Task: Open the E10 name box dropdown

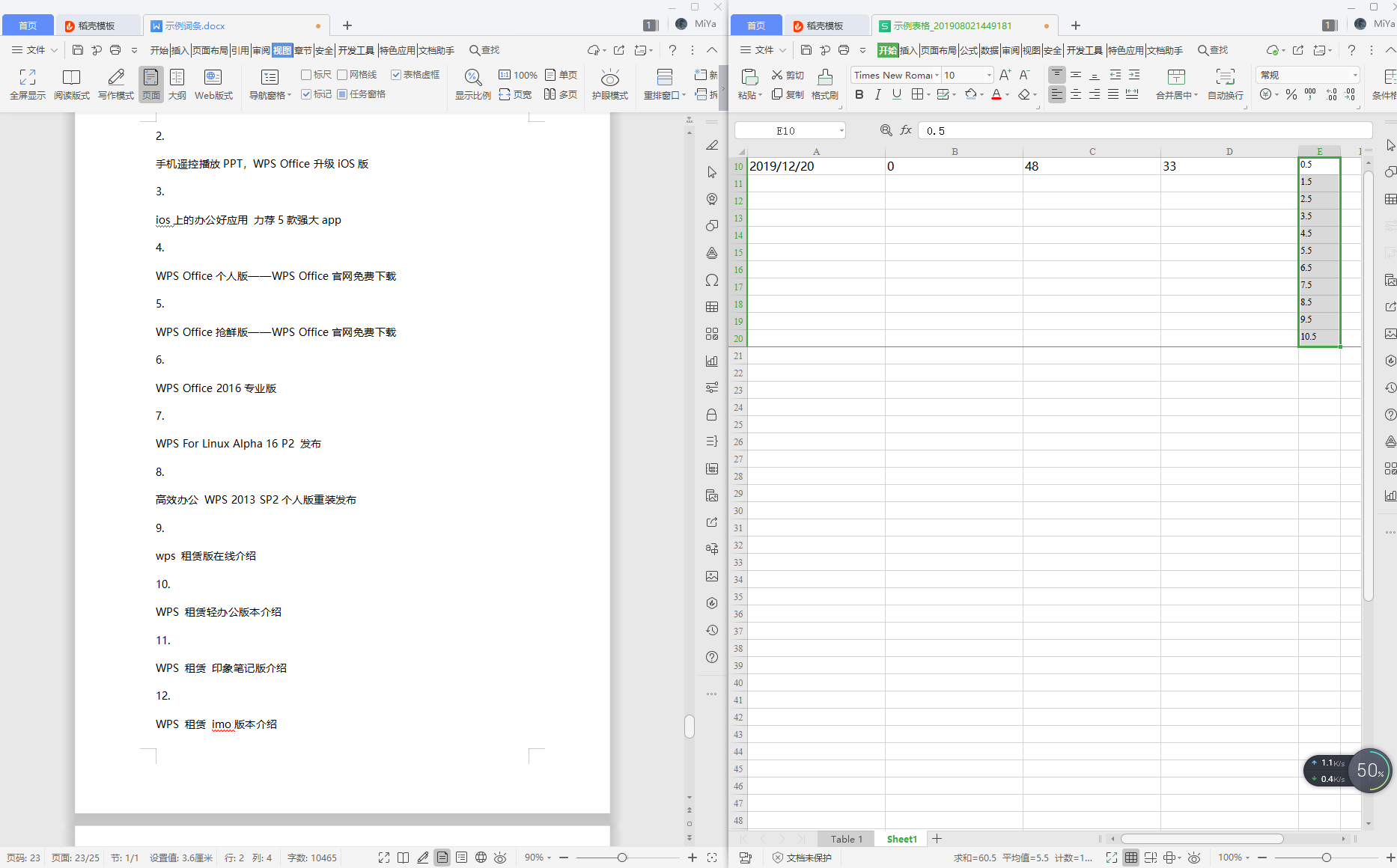Action: click(841, 131)
